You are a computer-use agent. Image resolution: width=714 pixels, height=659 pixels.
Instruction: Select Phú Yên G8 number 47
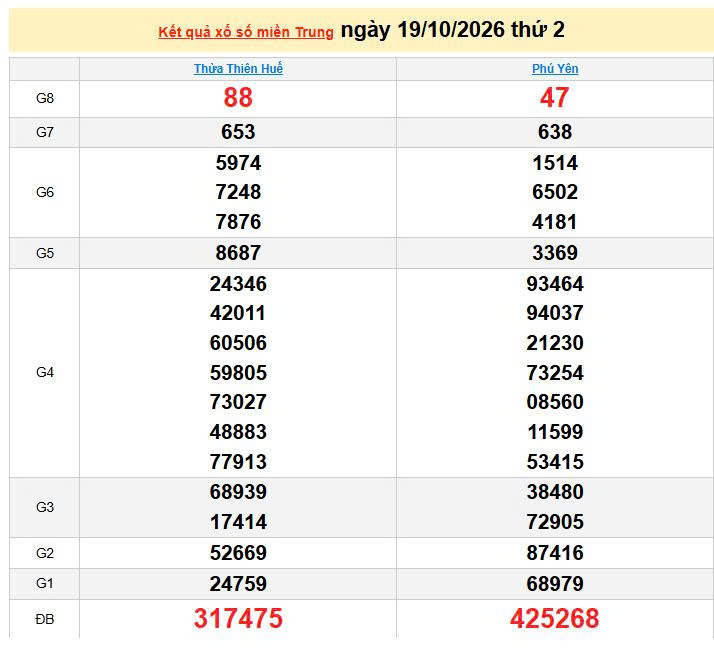(x=555, y=98)
